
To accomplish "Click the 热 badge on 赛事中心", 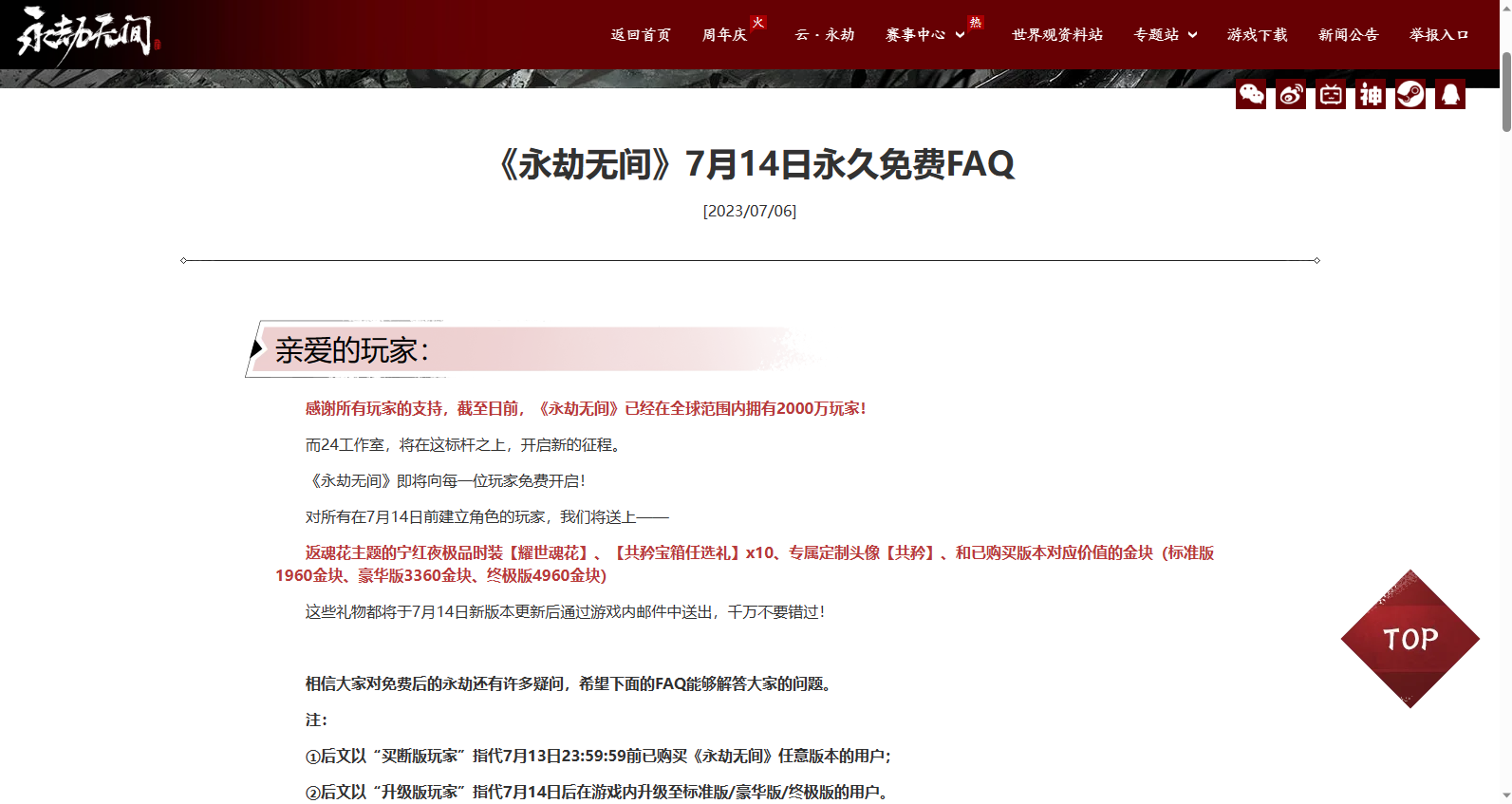I will pyautogui.click(x=976, y=22).
